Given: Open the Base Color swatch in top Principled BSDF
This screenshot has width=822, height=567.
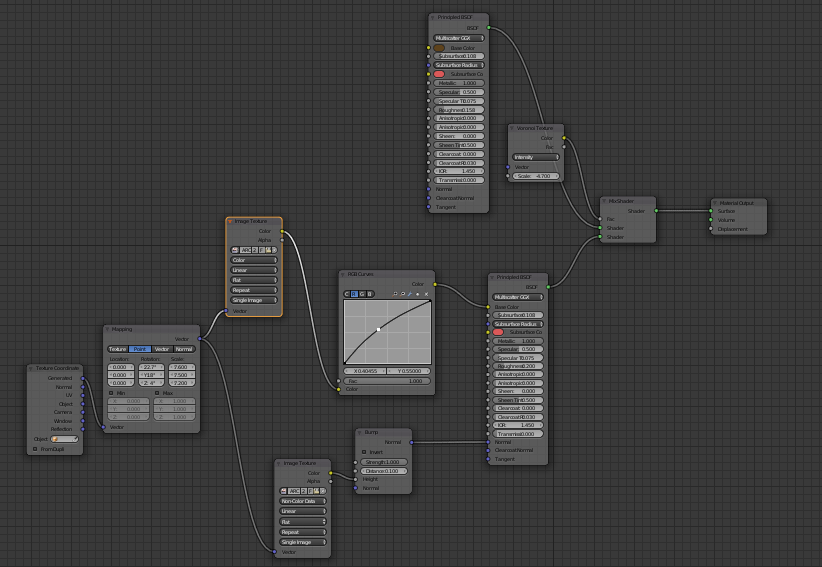Looking at the screenshot, I should [439, 48].
